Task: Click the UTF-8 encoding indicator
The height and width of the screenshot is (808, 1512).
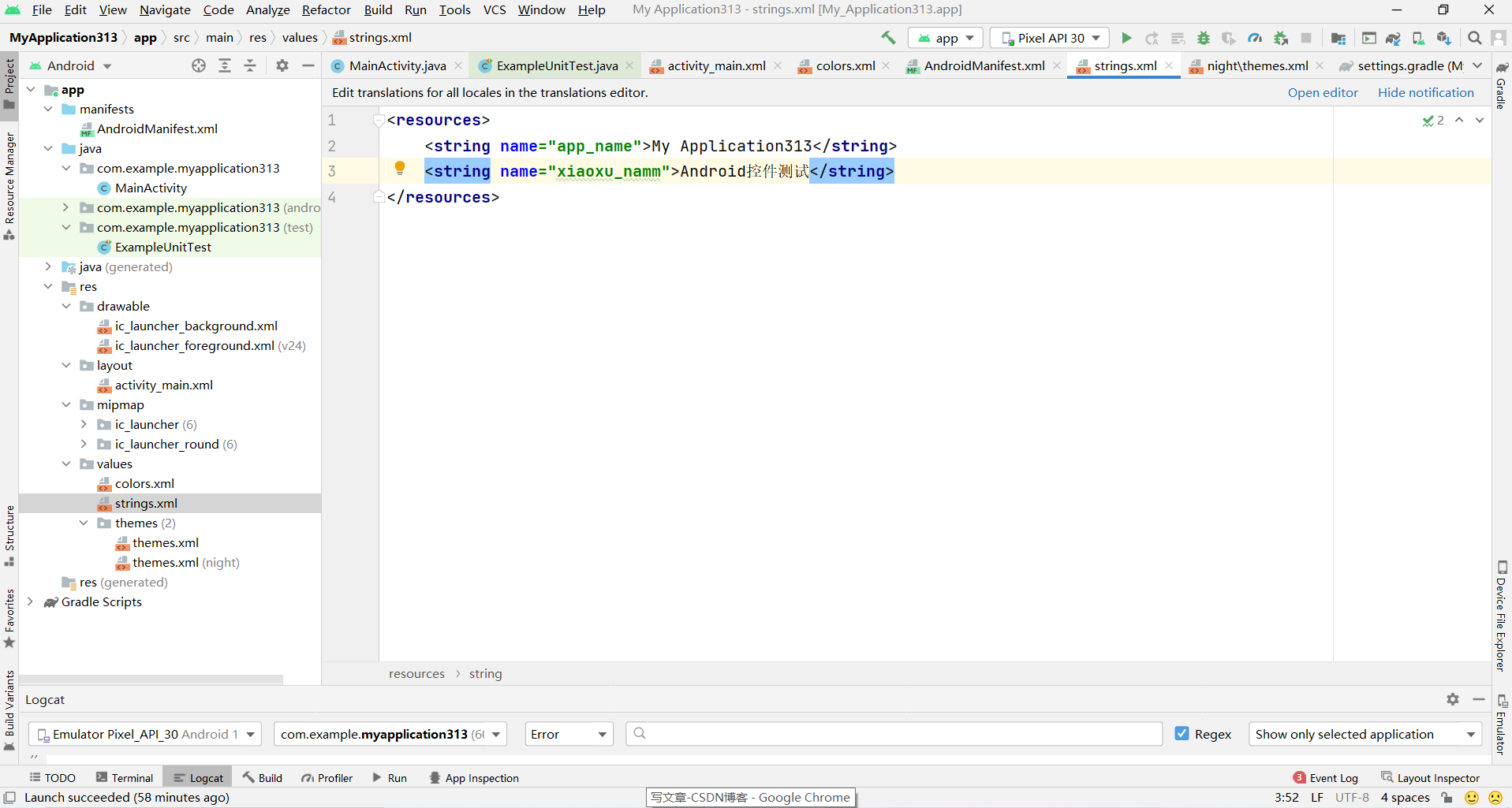Action: 1352,798
